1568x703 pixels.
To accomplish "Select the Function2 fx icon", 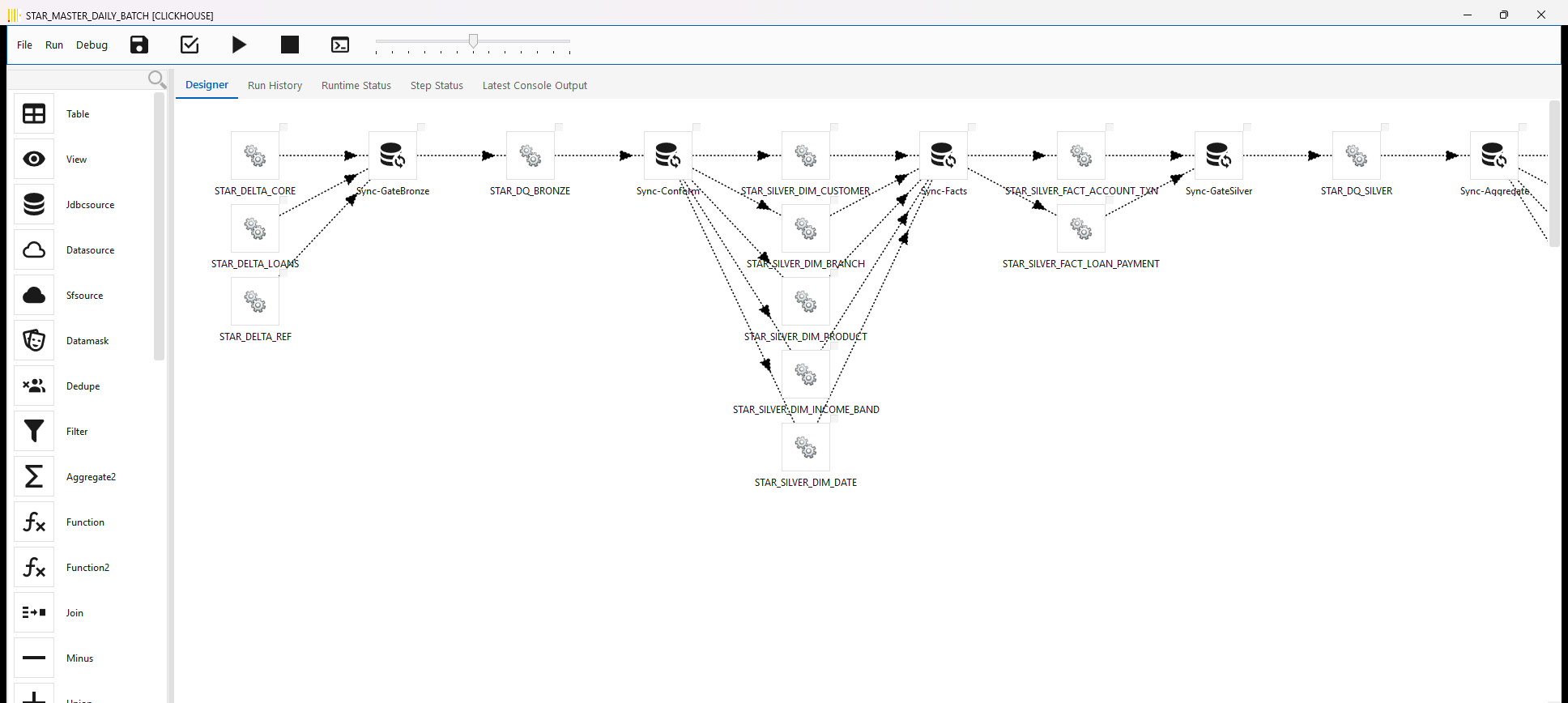I will [x=34, y=568].
